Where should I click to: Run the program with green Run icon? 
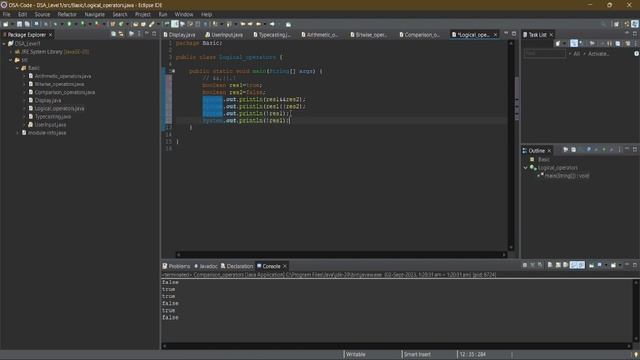click(69, 24)
